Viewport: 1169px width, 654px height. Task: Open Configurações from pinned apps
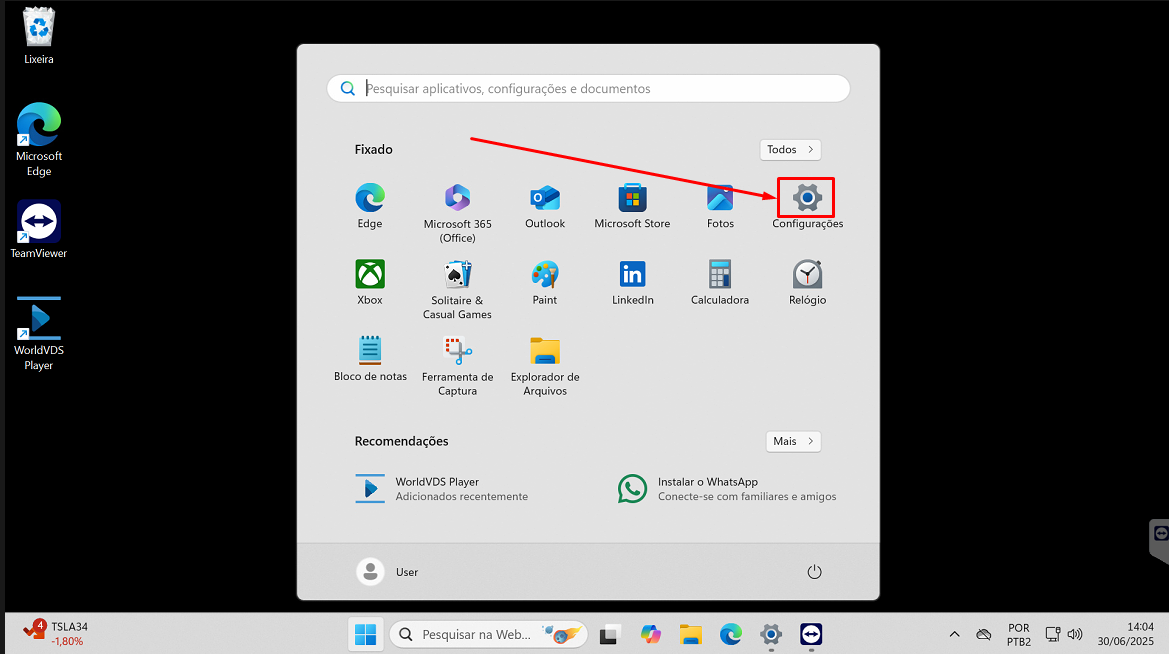point(807,206)
